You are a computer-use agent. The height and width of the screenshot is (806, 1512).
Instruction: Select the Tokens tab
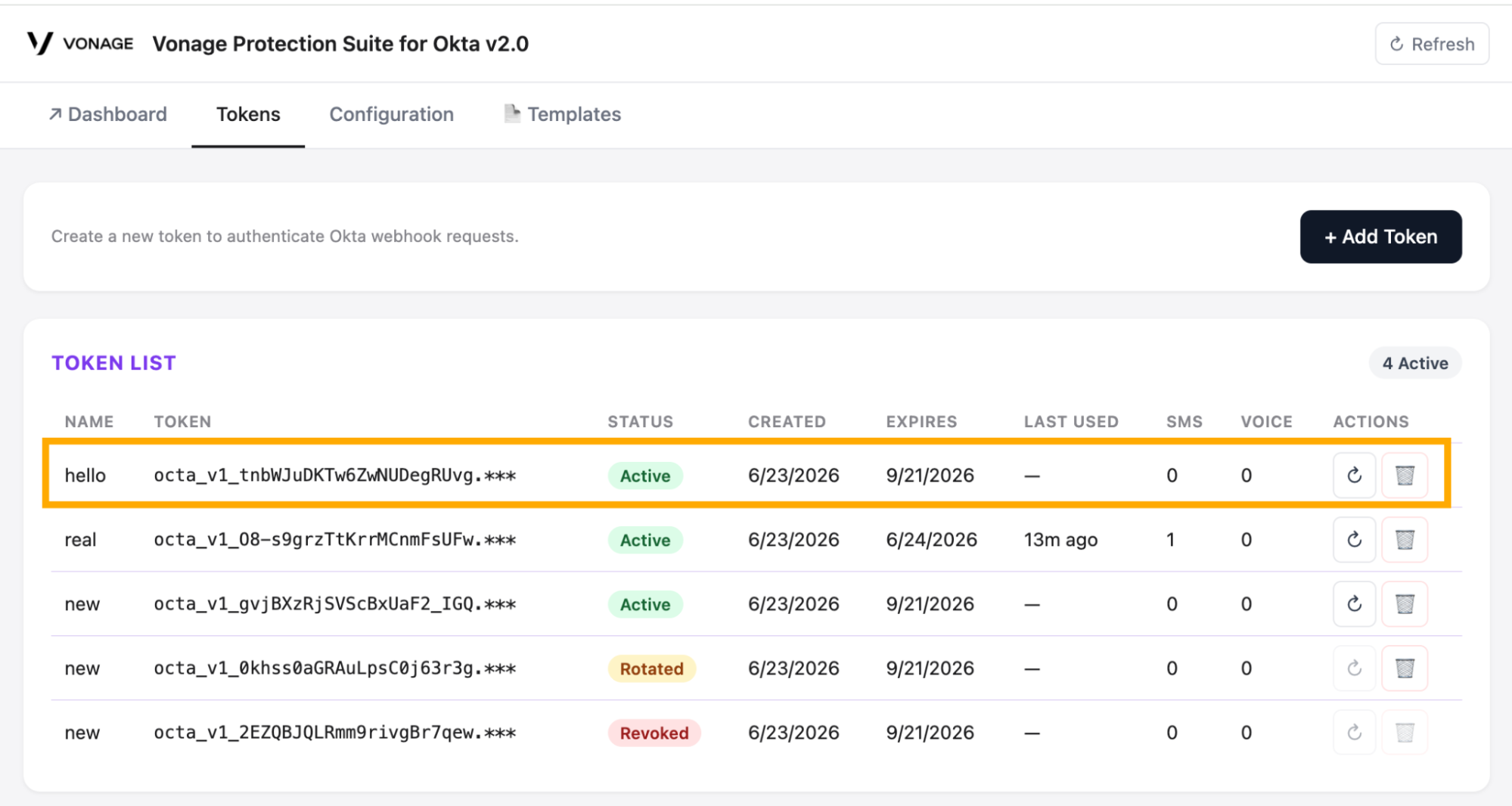pyautogui.click(x=248, y=114)
